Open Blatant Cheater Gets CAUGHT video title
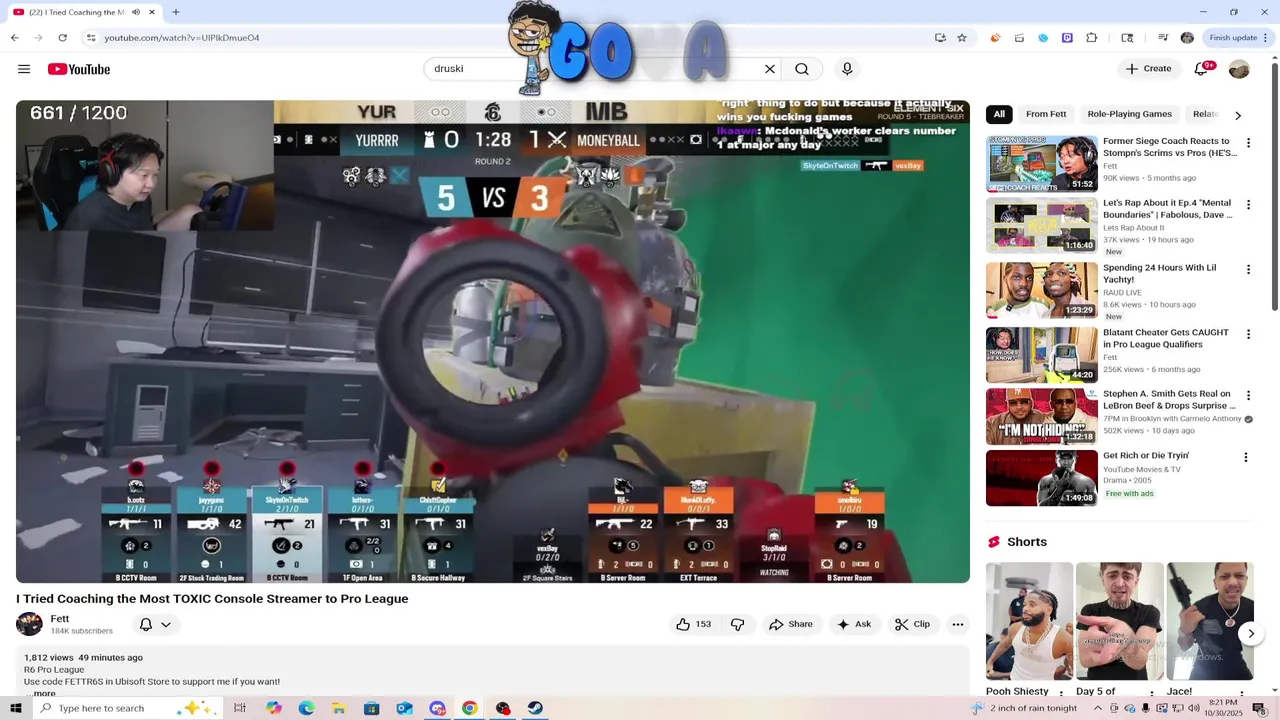This screenshot has height=720, width=1280. [1166, 338]
